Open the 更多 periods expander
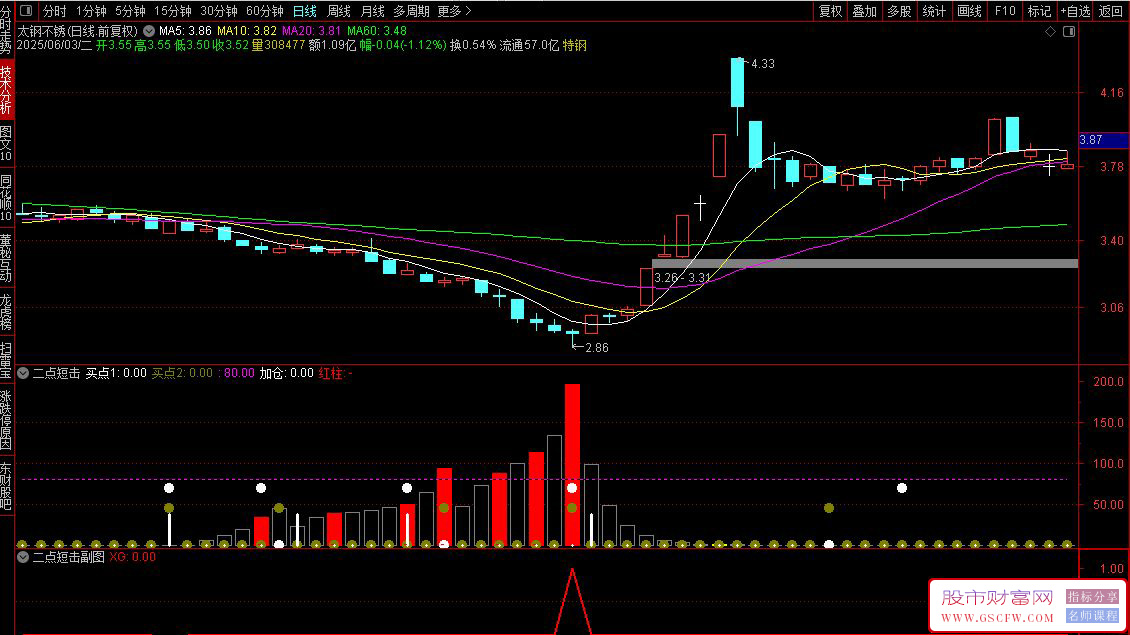This screenshot has width=1130, height=635. (x=454, y=11)
